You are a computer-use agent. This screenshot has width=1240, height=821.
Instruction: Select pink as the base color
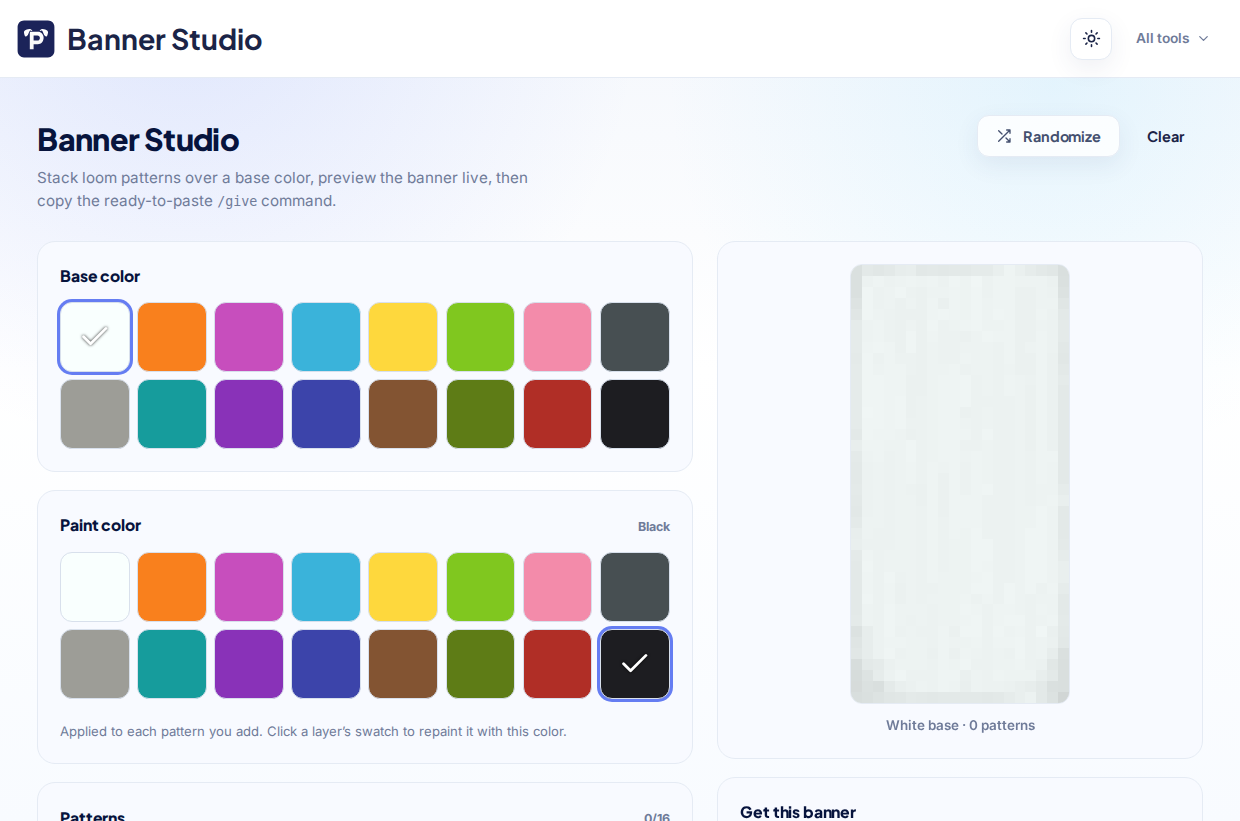[x=558, y=337]
